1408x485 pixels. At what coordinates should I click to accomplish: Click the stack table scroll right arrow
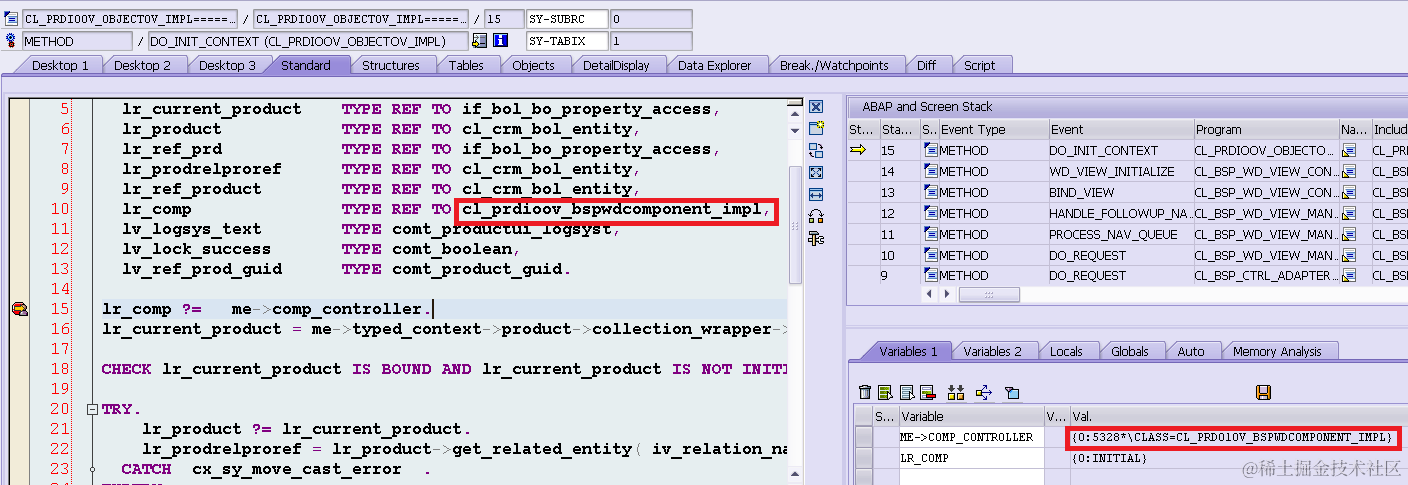point(947,295)
